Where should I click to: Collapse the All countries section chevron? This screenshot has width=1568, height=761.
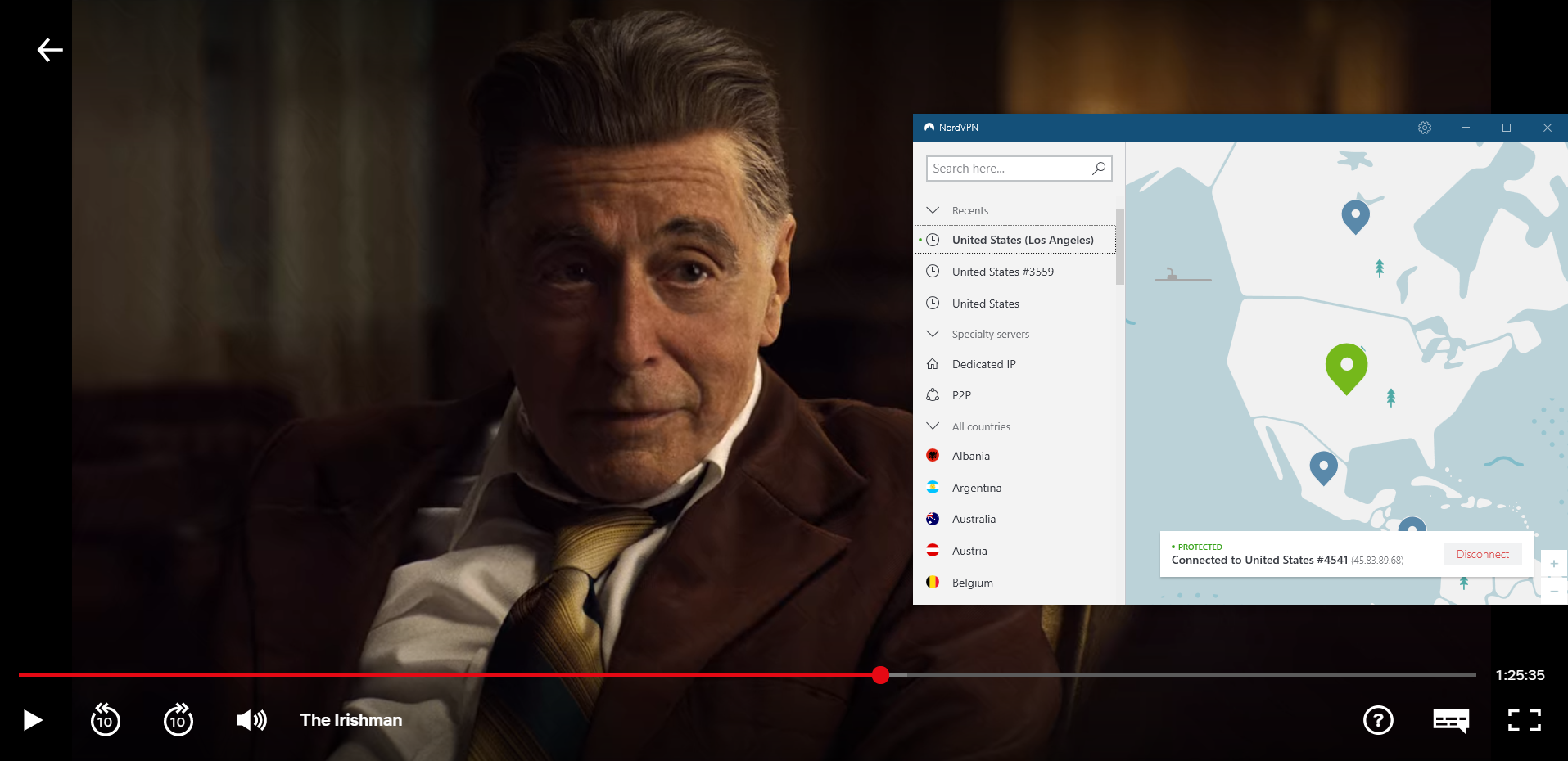click(933, 426)
